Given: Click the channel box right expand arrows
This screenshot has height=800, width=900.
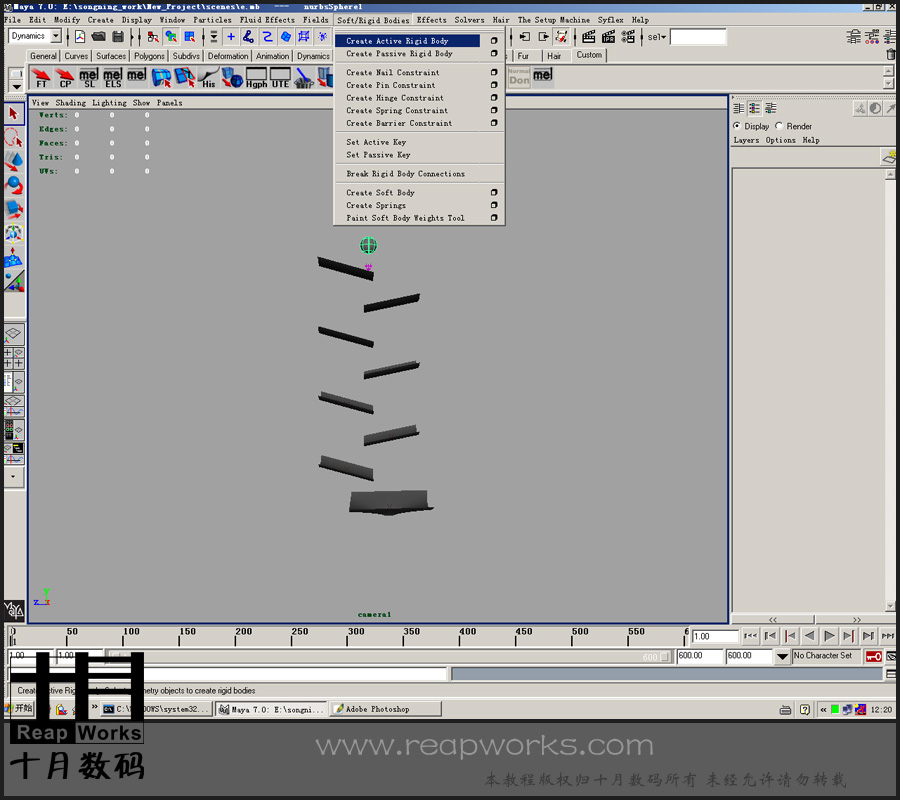Looking at the screenshot, I should point(856,620).
